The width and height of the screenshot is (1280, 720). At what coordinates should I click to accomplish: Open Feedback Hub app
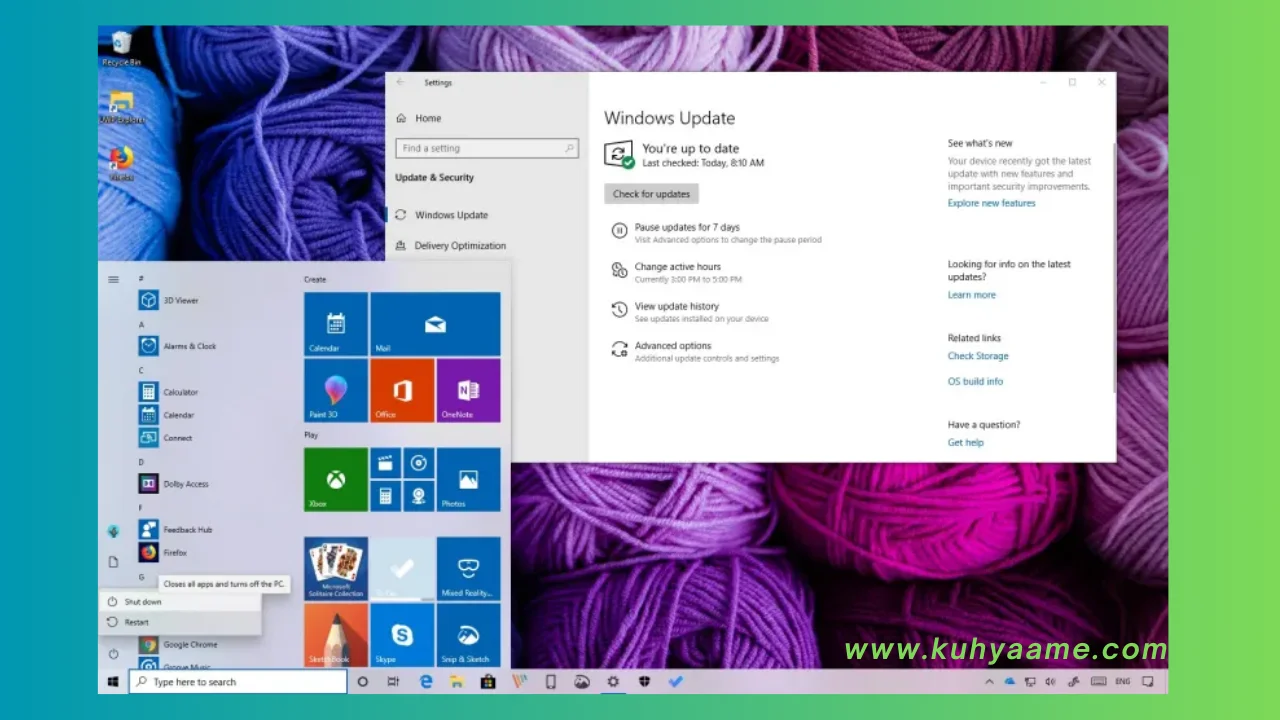point(175,530)
